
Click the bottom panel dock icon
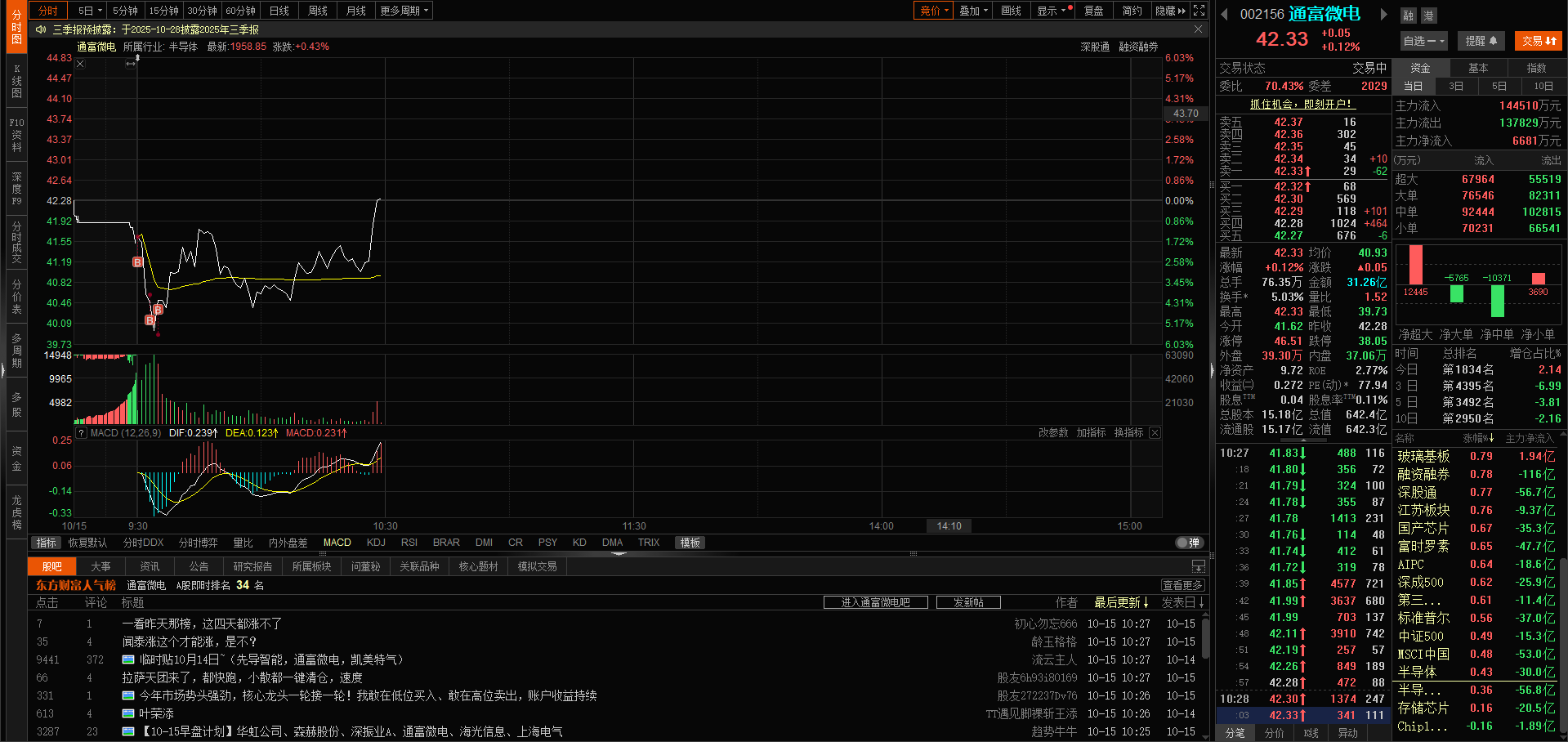click(x=1198, y=566)
